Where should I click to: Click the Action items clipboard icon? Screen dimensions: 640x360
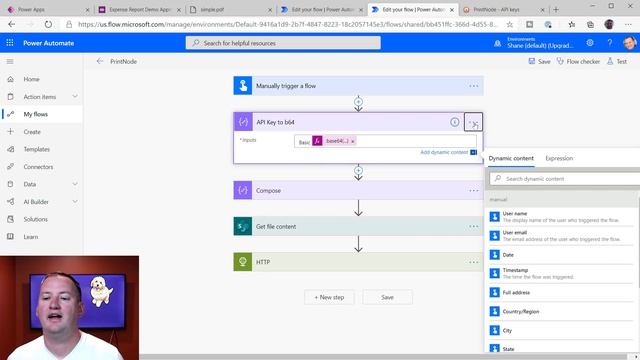click(x=11, y=97)
